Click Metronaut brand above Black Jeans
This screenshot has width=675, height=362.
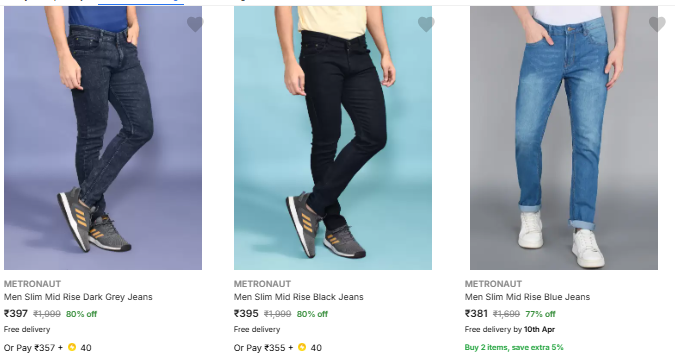tap(262, 284)
